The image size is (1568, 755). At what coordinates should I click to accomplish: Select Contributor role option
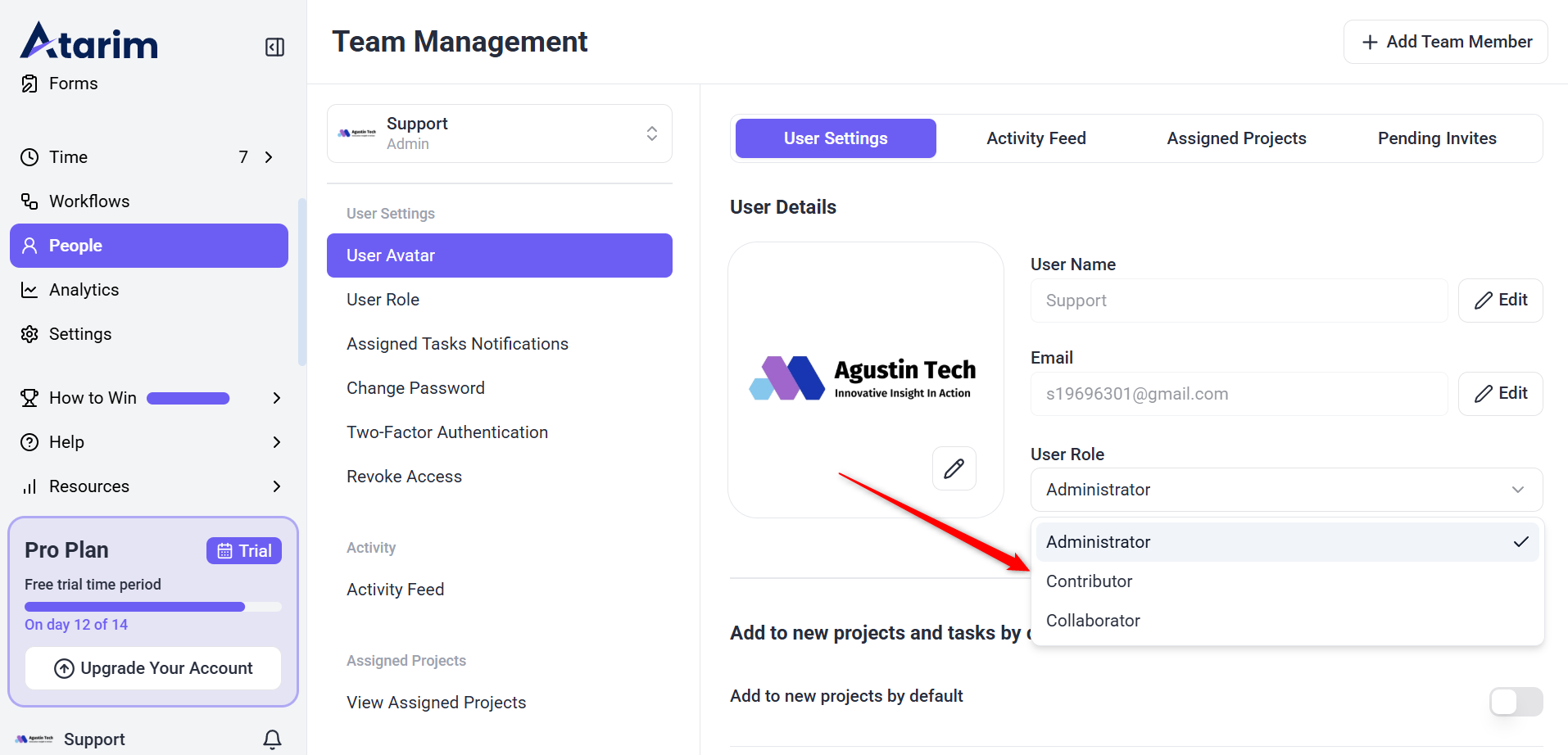1089,581
